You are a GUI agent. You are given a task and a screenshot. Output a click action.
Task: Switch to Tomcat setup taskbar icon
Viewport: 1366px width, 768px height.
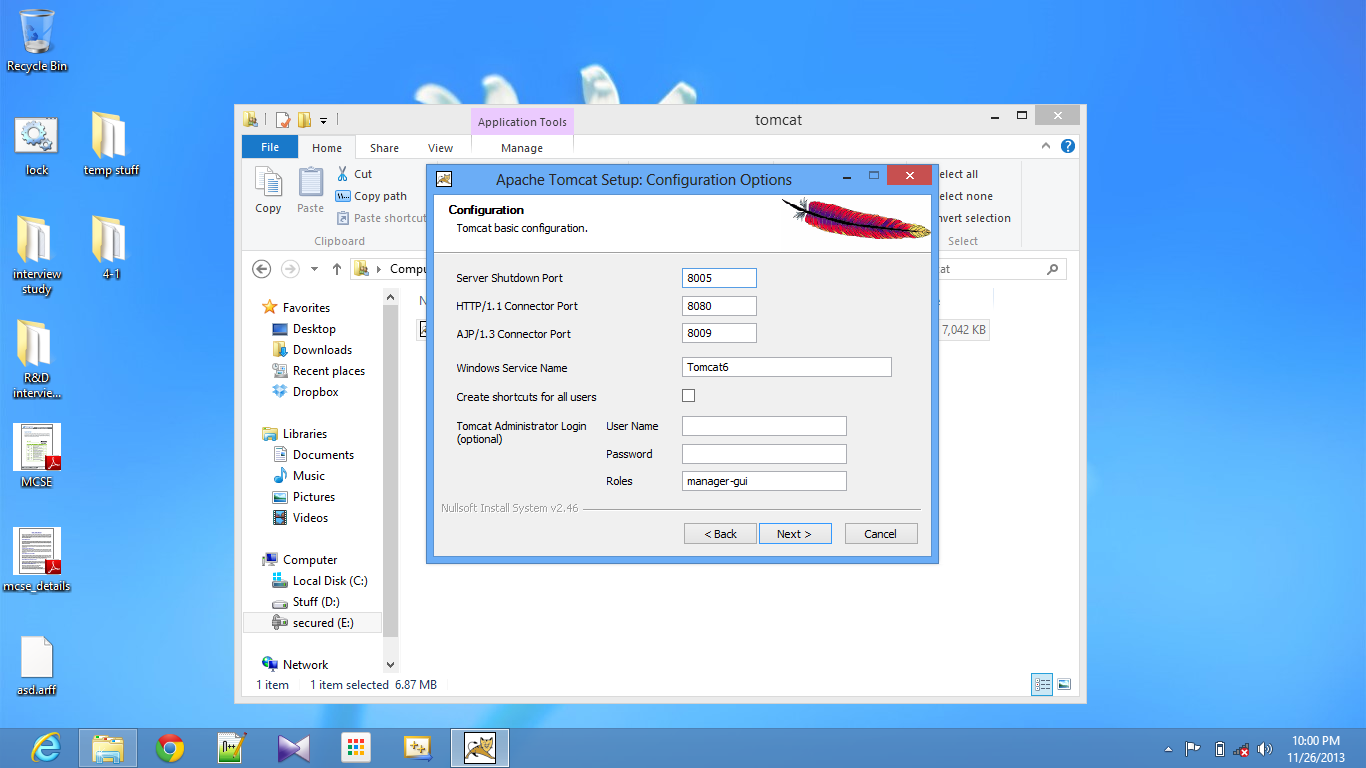pos(480,747)
